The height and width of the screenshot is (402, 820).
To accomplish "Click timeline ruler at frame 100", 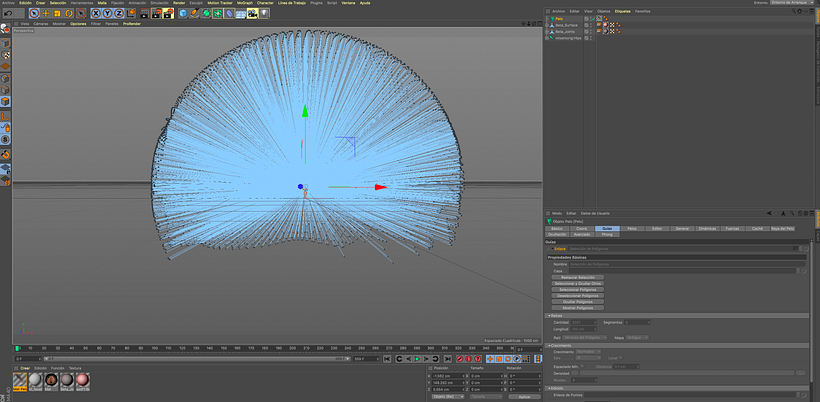I will click(155, 348).
